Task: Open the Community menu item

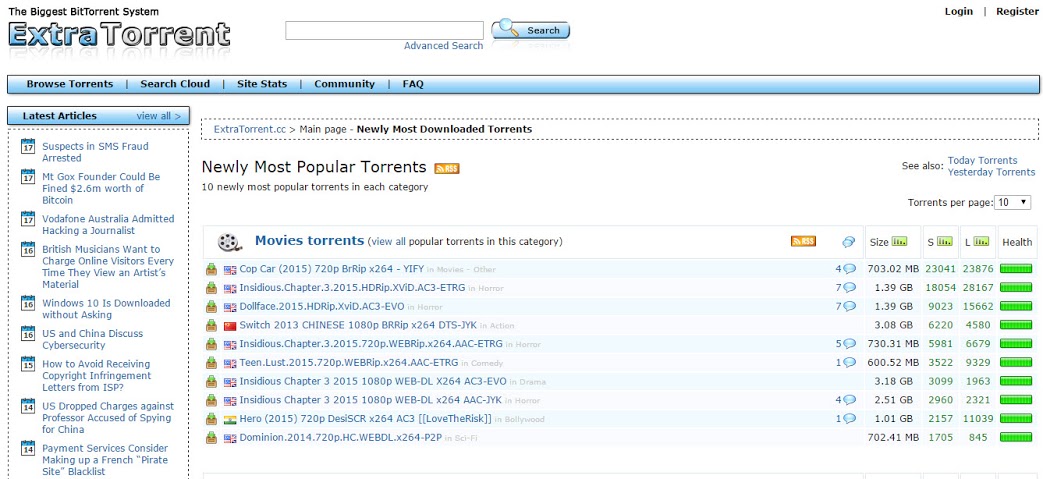Action: coord(345,84)
